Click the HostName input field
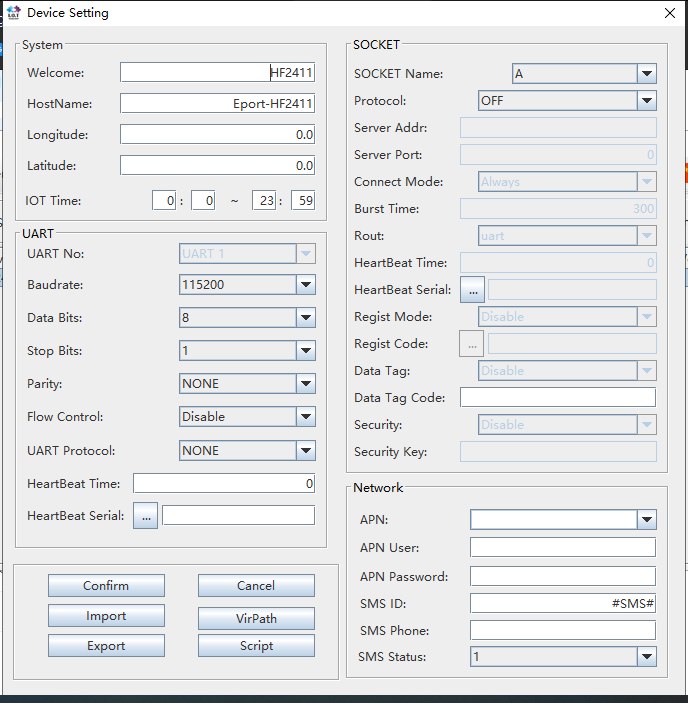Image resolution: width=688 pixels, height=703 pixels. point(217,104)
